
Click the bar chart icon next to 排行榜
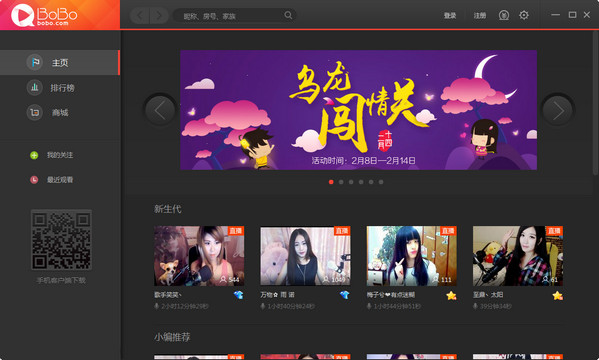tap(35, 88)
